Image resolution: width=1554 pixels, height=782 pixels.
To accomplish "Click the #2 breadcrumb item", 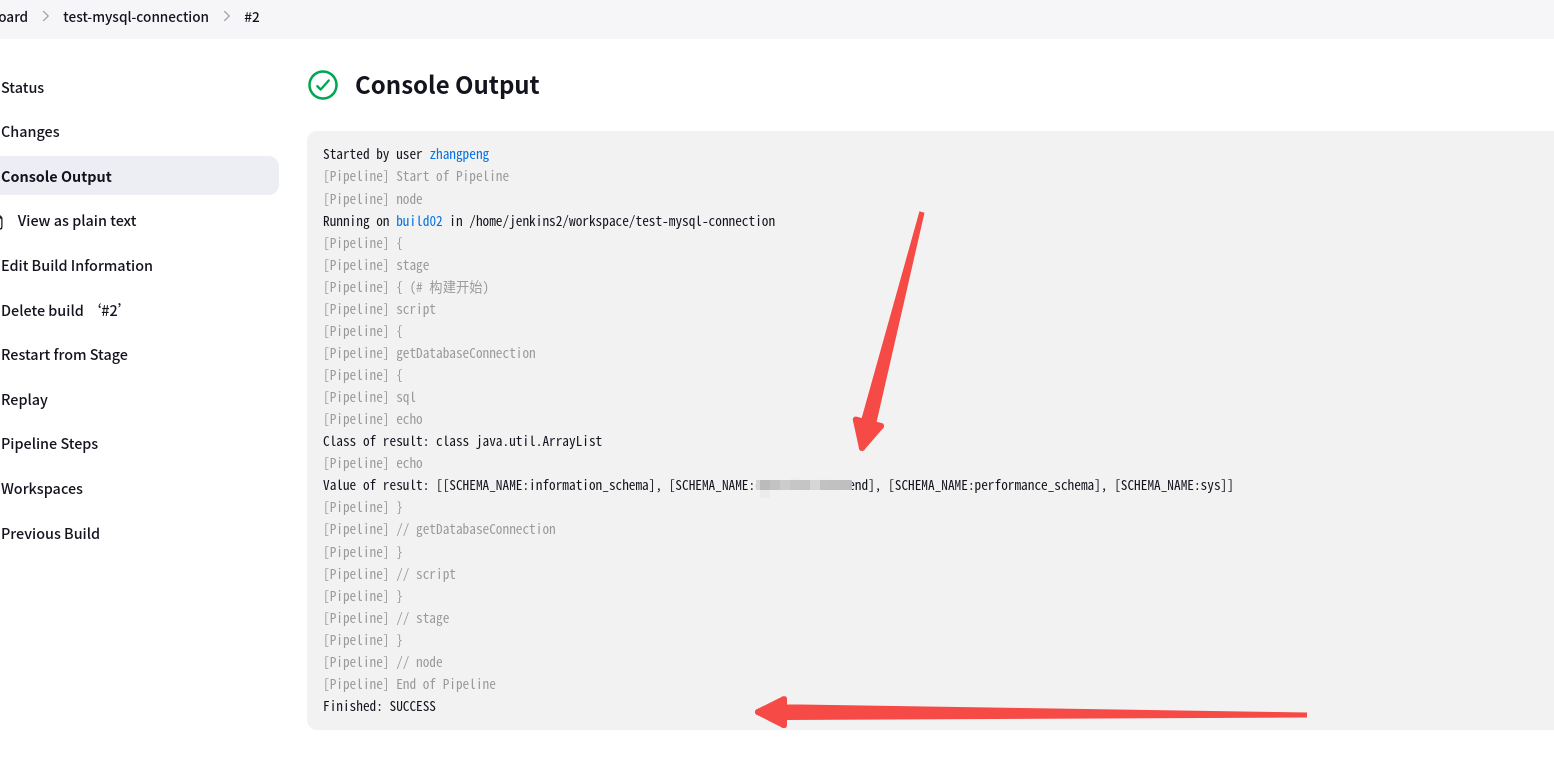I will tap(251, 16).
